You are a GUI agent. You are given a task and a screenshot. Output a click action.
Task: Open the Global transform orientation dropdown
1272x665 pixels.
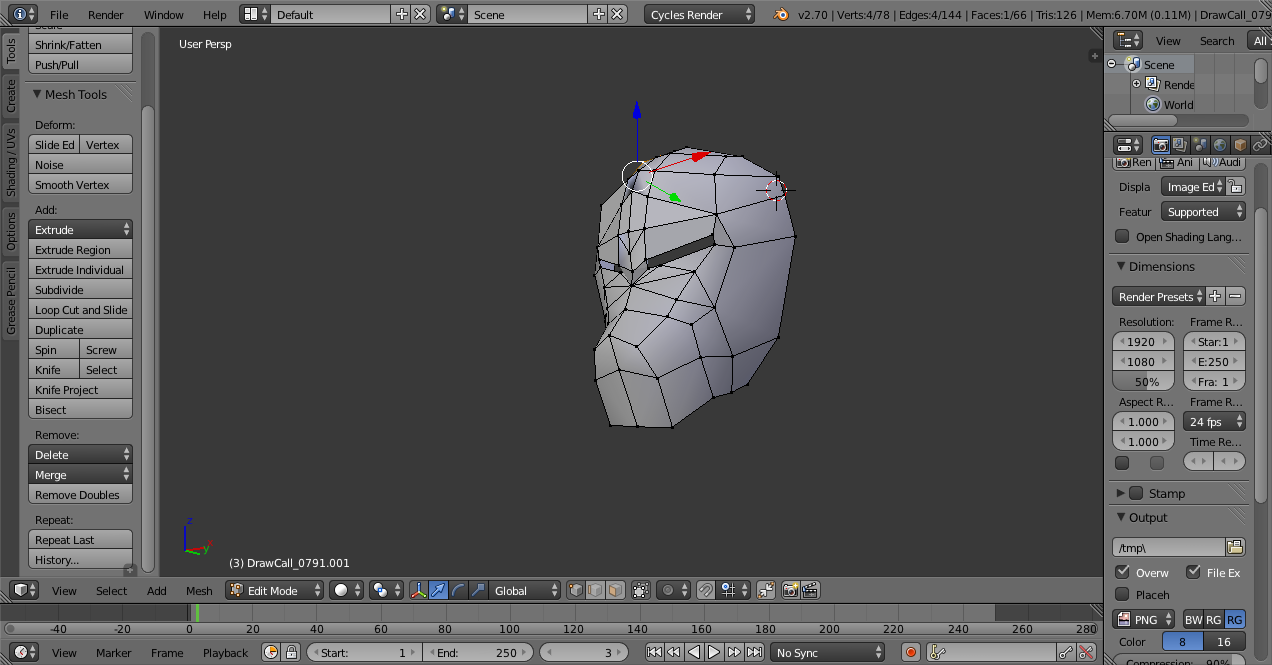(525, 590)
